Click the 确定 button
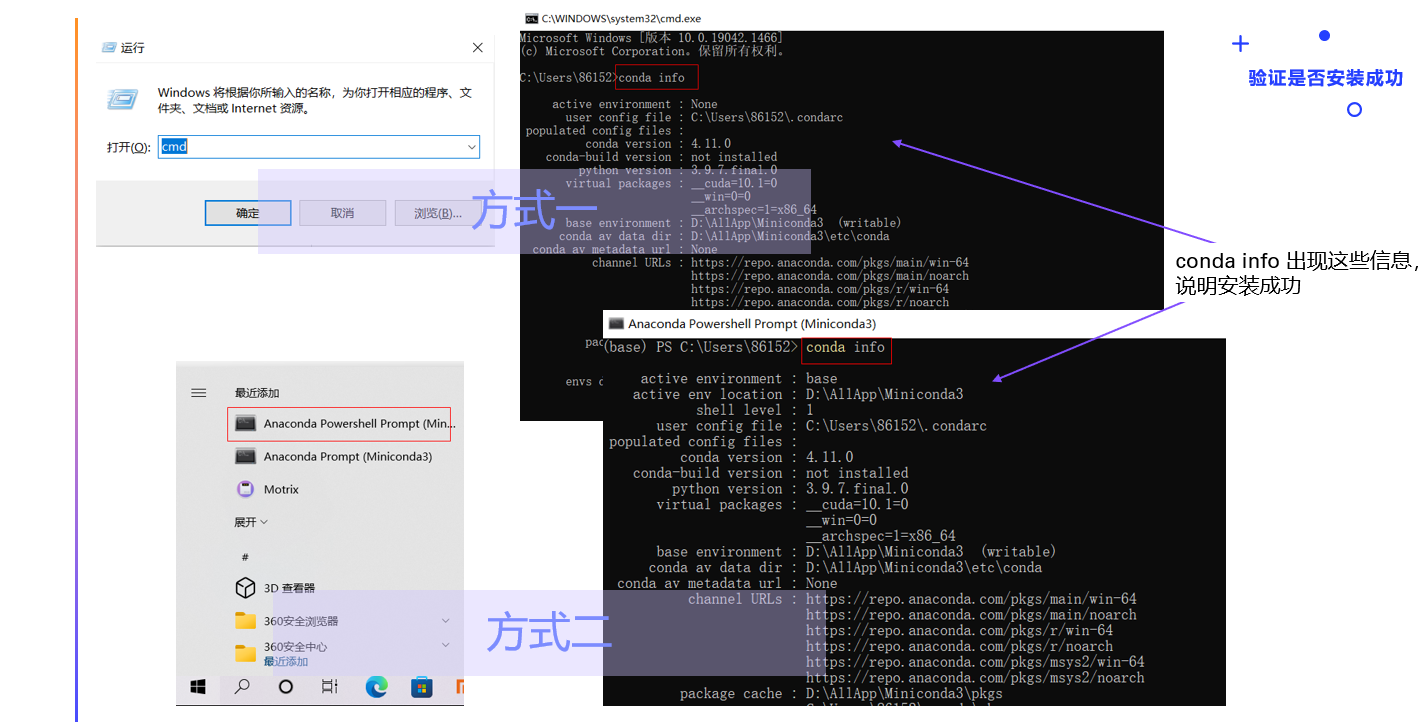The width and height of the screenshot is (1426, 722). (248, 213)
